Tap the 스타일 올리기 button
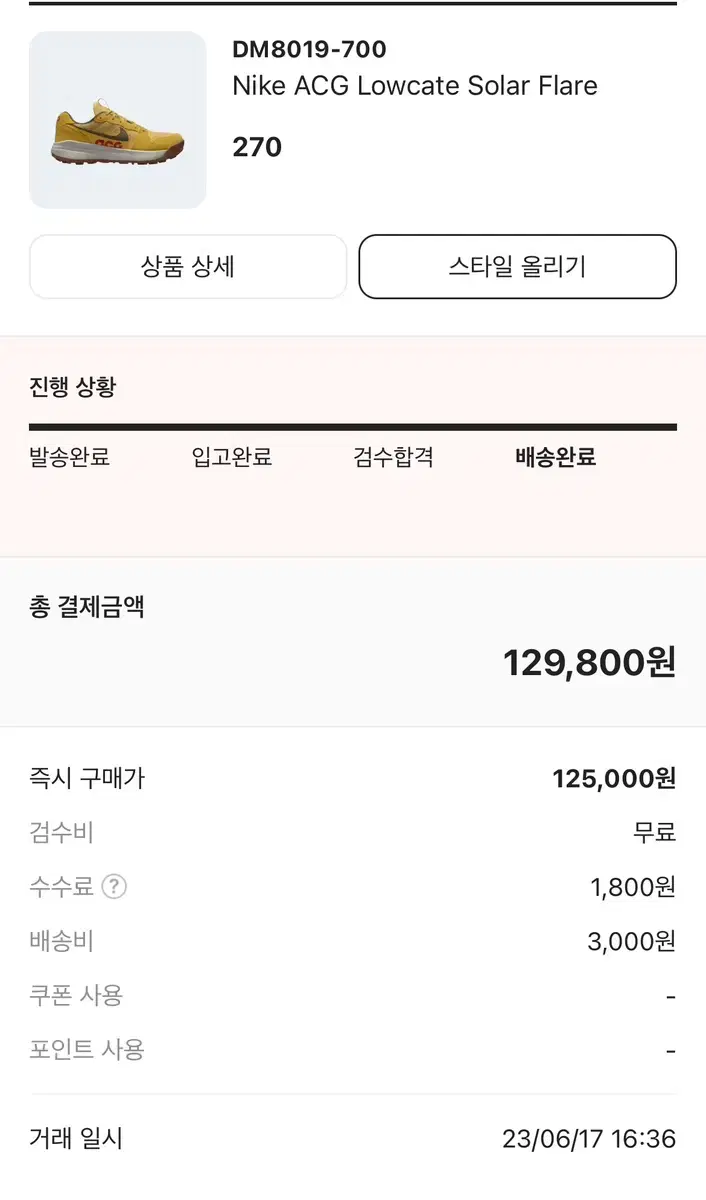The image size is (706, 1200). [517, 267]
